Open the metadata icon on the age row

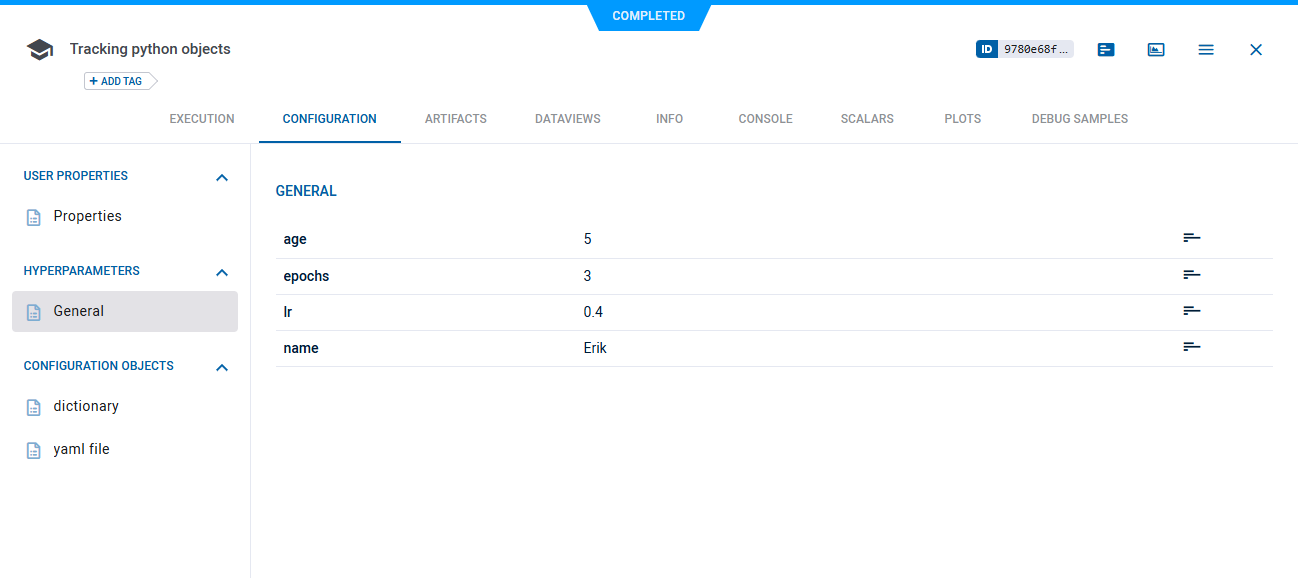(1191, 237)
